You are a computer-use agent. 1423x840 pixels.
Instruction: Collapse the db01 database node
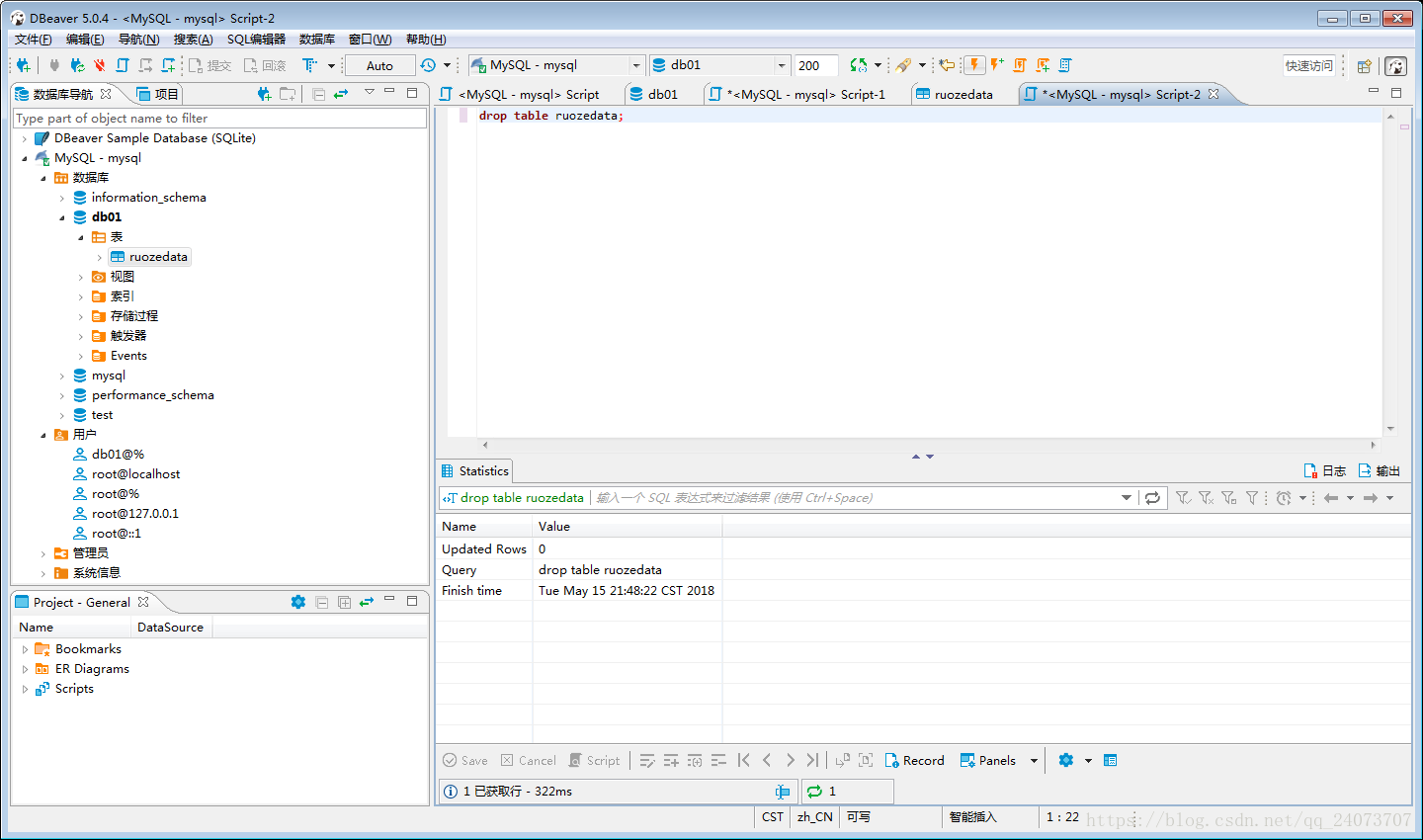(x=62, y=217)
